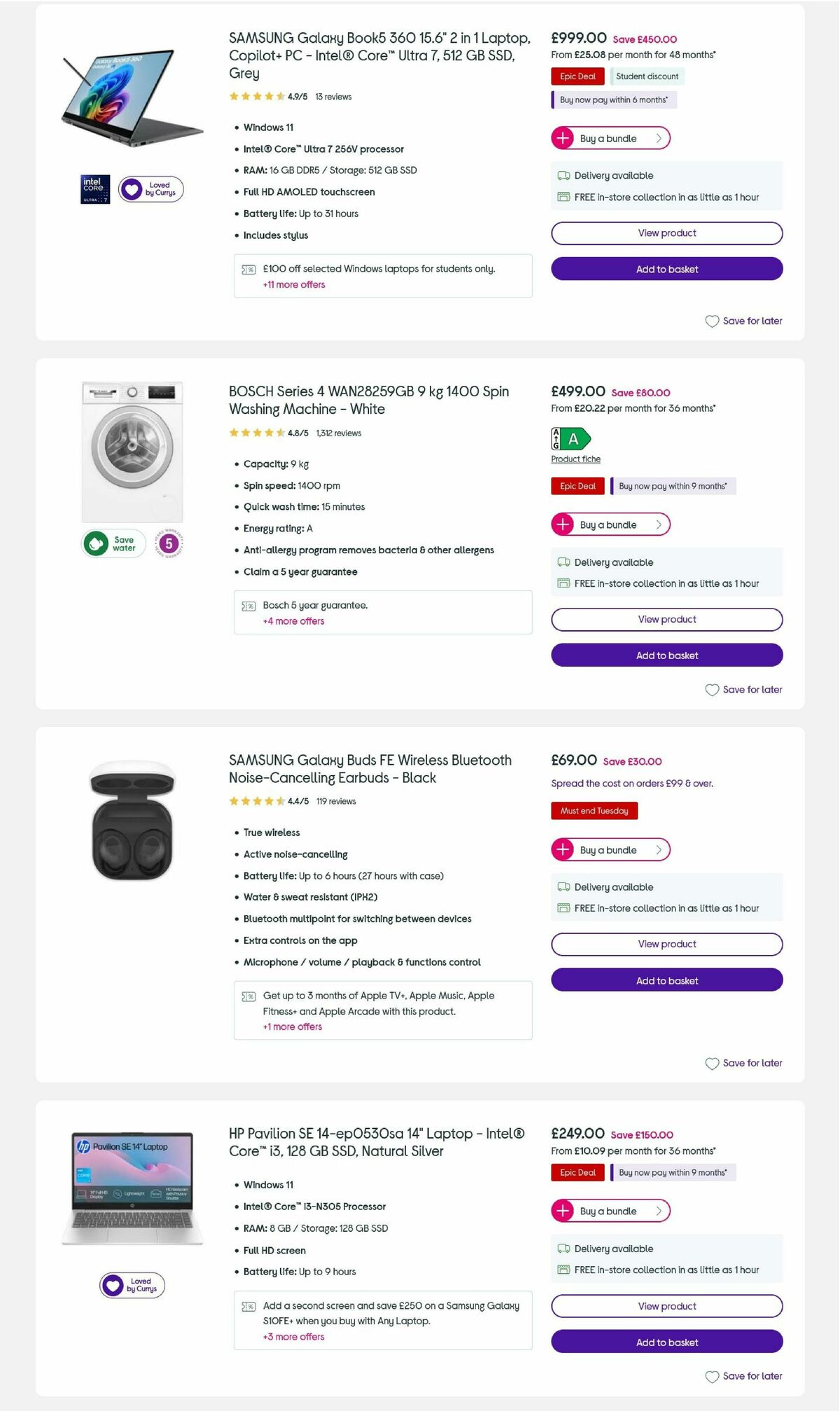The image size is (840, 1411).
Task: Click the delivery truck icon for Galaxy Buds FE
Action: [x=562, y=887]
